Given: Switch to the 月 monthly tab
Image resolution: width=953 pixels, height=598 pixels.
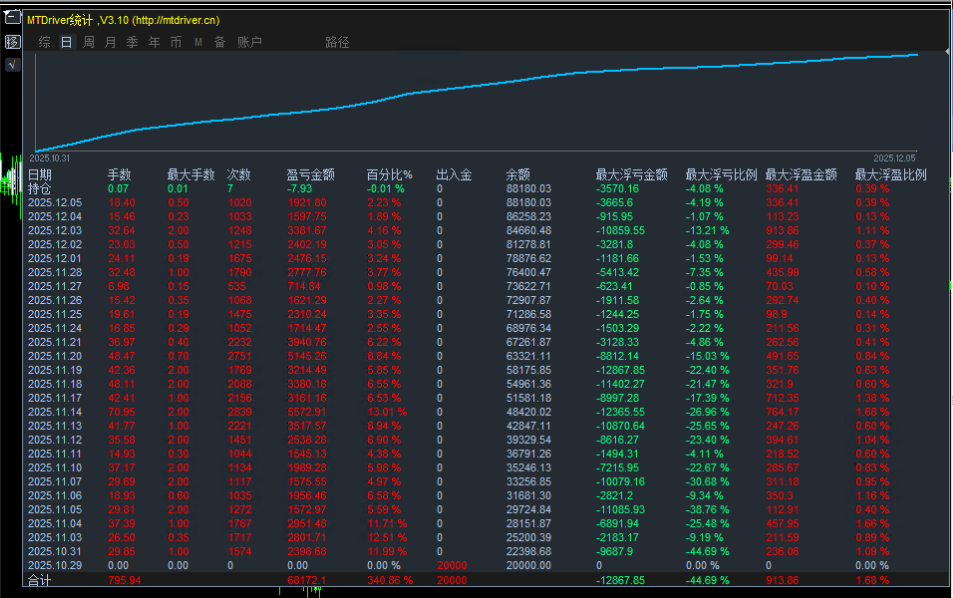Looking at the screenshot, I should 110,42.
